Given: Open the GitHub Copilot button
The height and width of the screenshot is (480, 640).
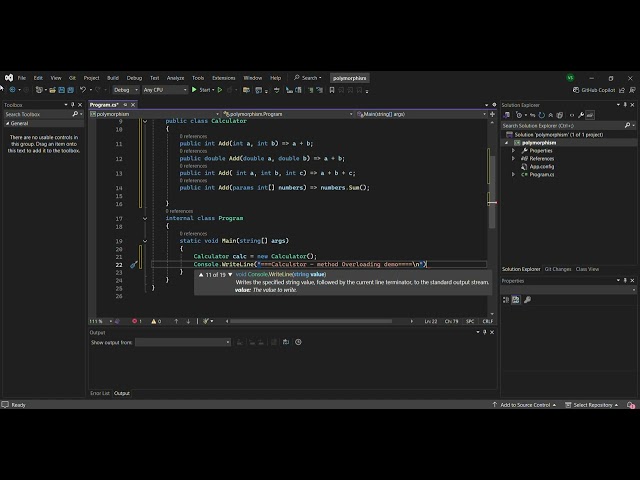Looking at the screenshot, I should pos(594,90).
